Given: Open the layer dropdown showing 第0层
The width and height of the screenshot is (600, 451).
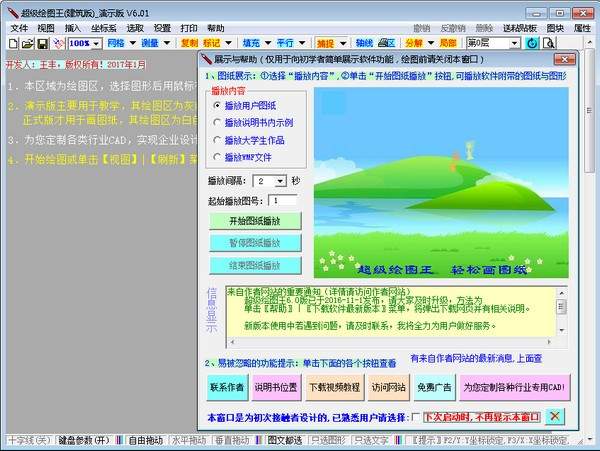Looking at the screenshot, I should pos(514,44).
